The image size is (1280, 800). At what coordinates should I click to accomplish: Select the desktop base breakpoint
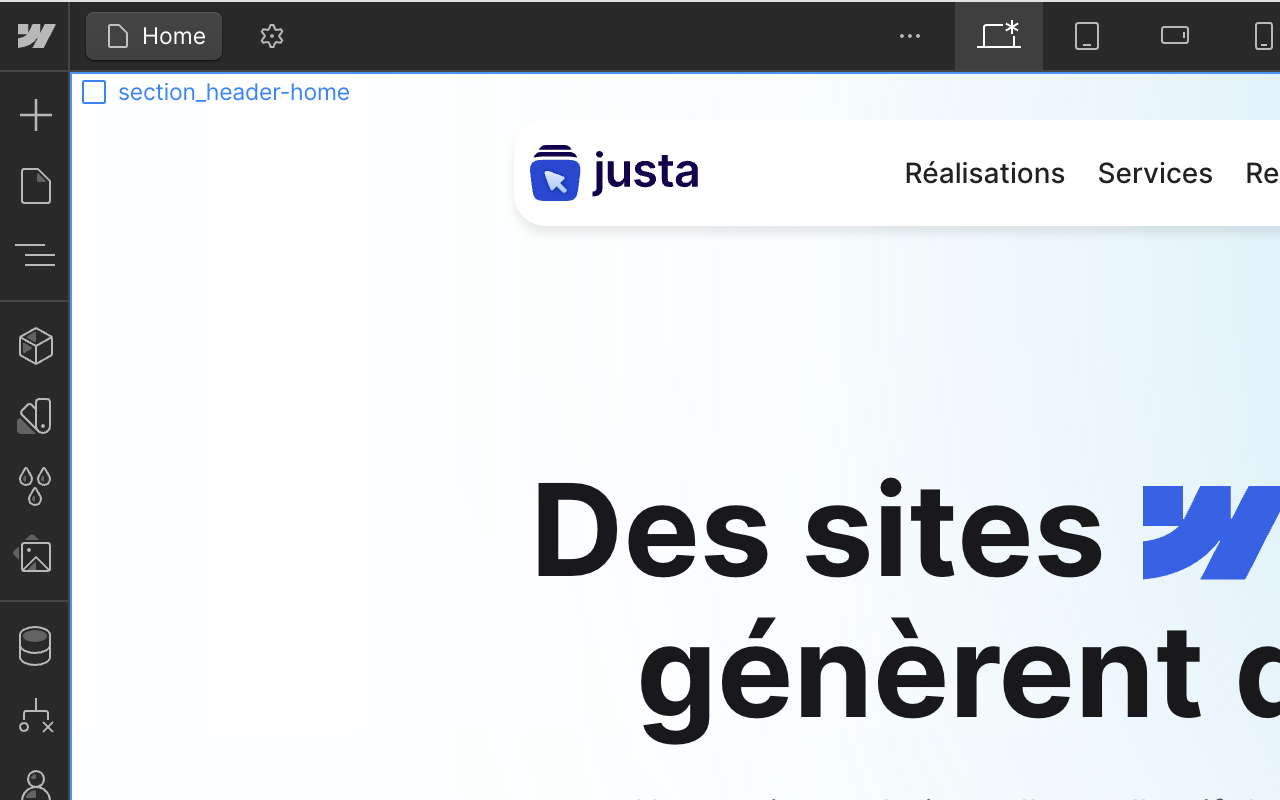pyautogui.click(x=999, y=36)
